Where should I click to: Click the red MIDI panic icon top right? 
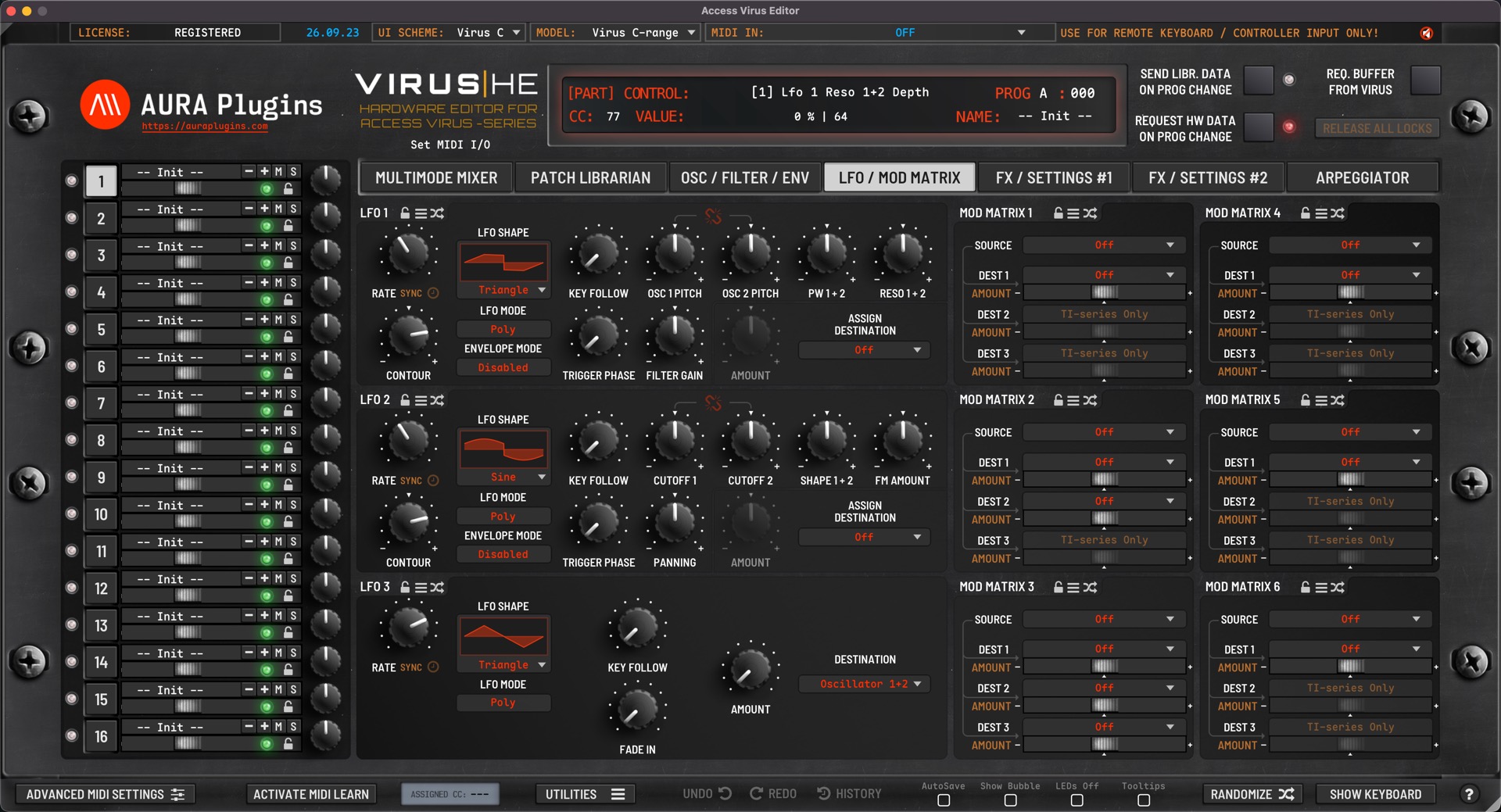[x=1427, y=33]
